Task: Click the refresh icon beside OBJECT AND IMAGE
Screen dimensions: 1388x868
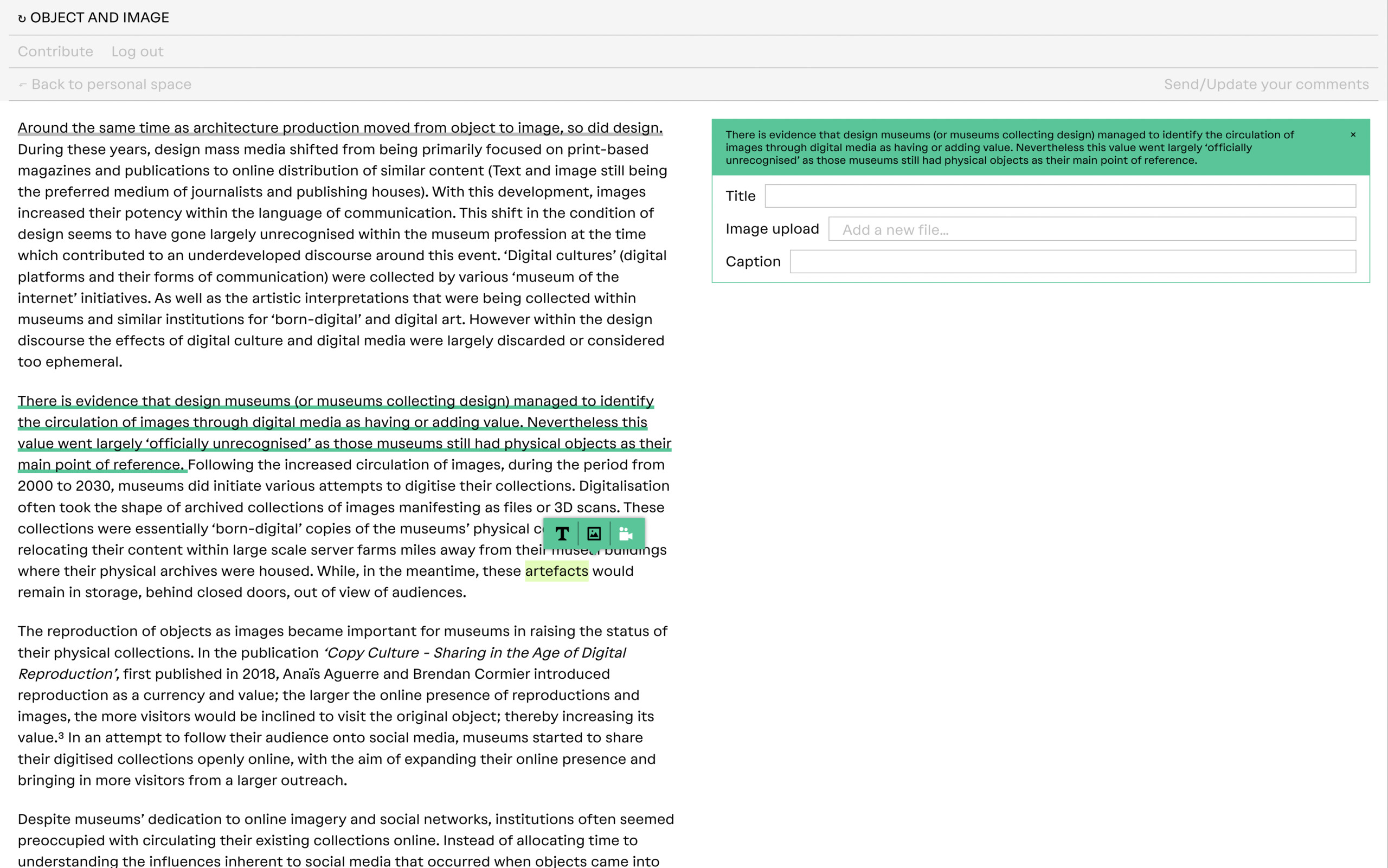Action: pos(22,18)
